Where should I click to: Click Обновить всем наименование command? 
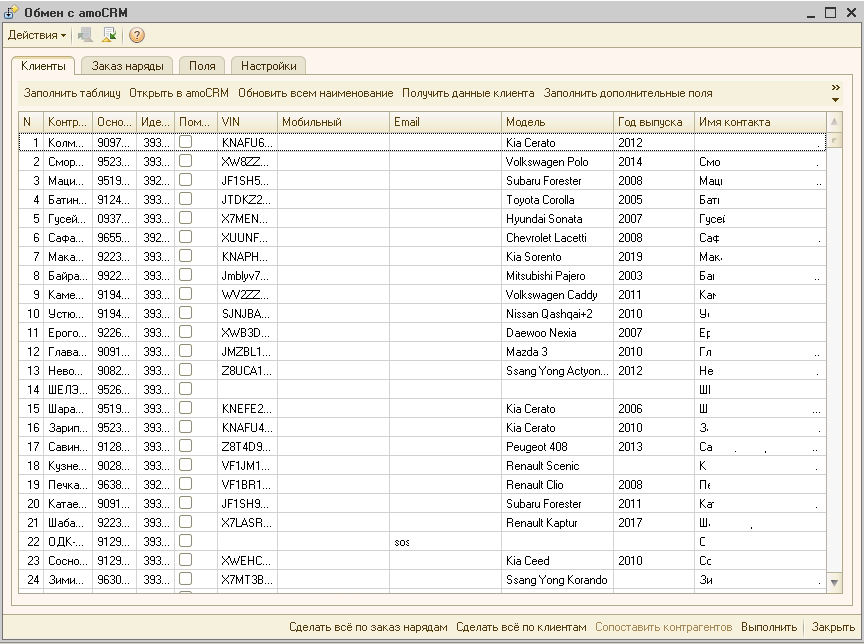[x=316, y=93]
